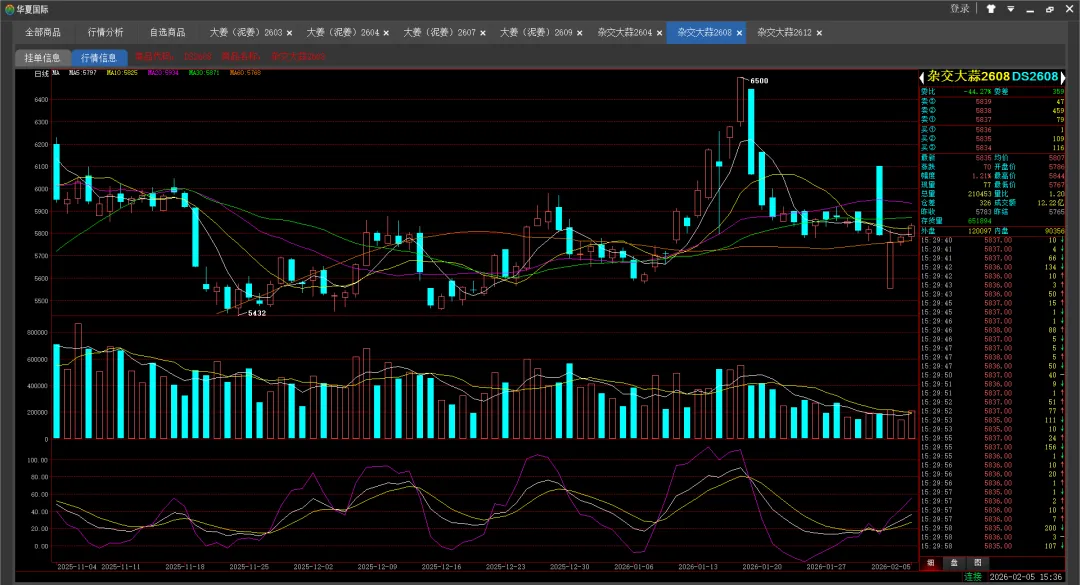
Task: Close the 大姜（泥姜）2604 tab
Action: [386, 33]
